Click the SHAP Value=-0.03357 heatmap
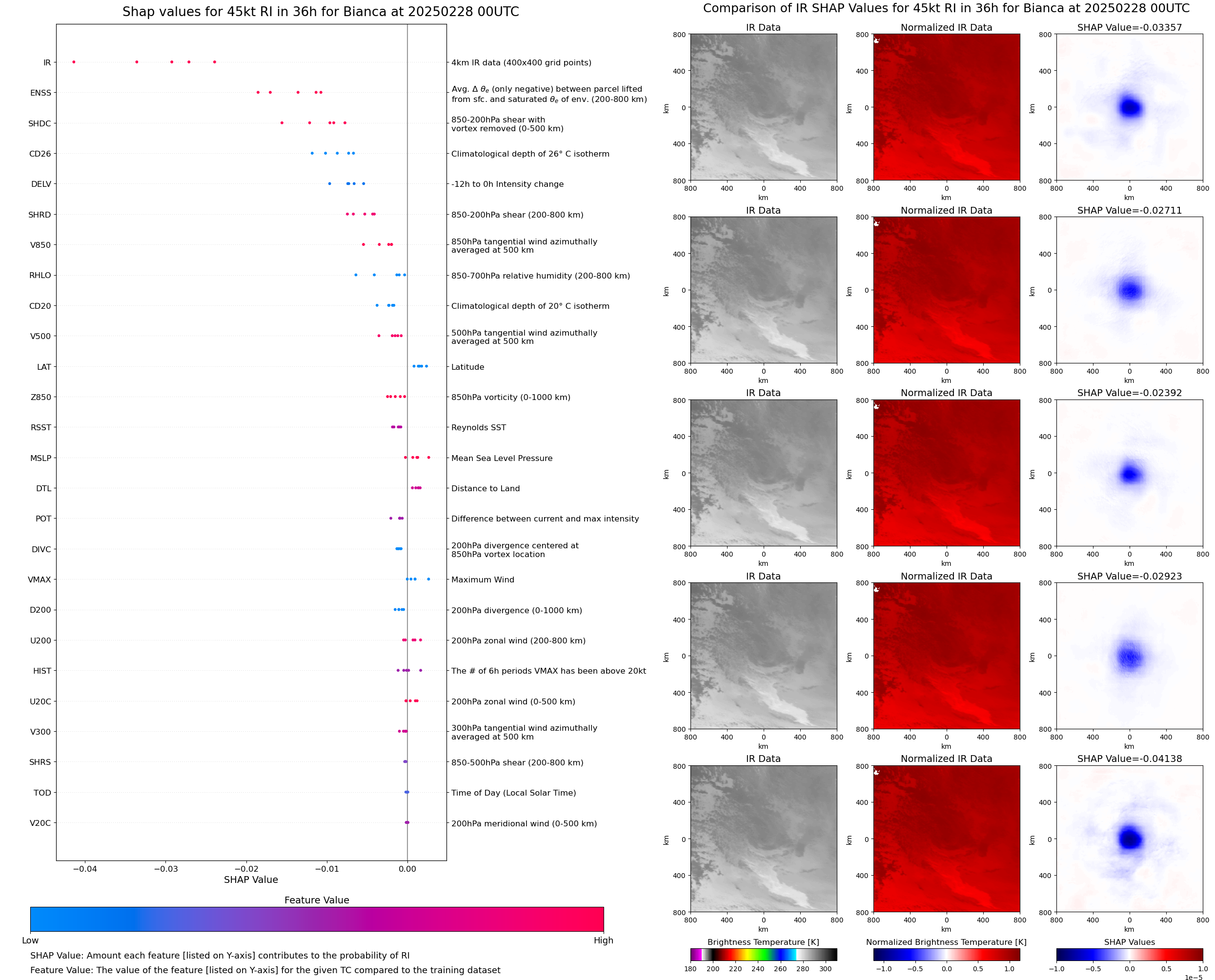The image size is (1215, 980). coord(1129,107)
